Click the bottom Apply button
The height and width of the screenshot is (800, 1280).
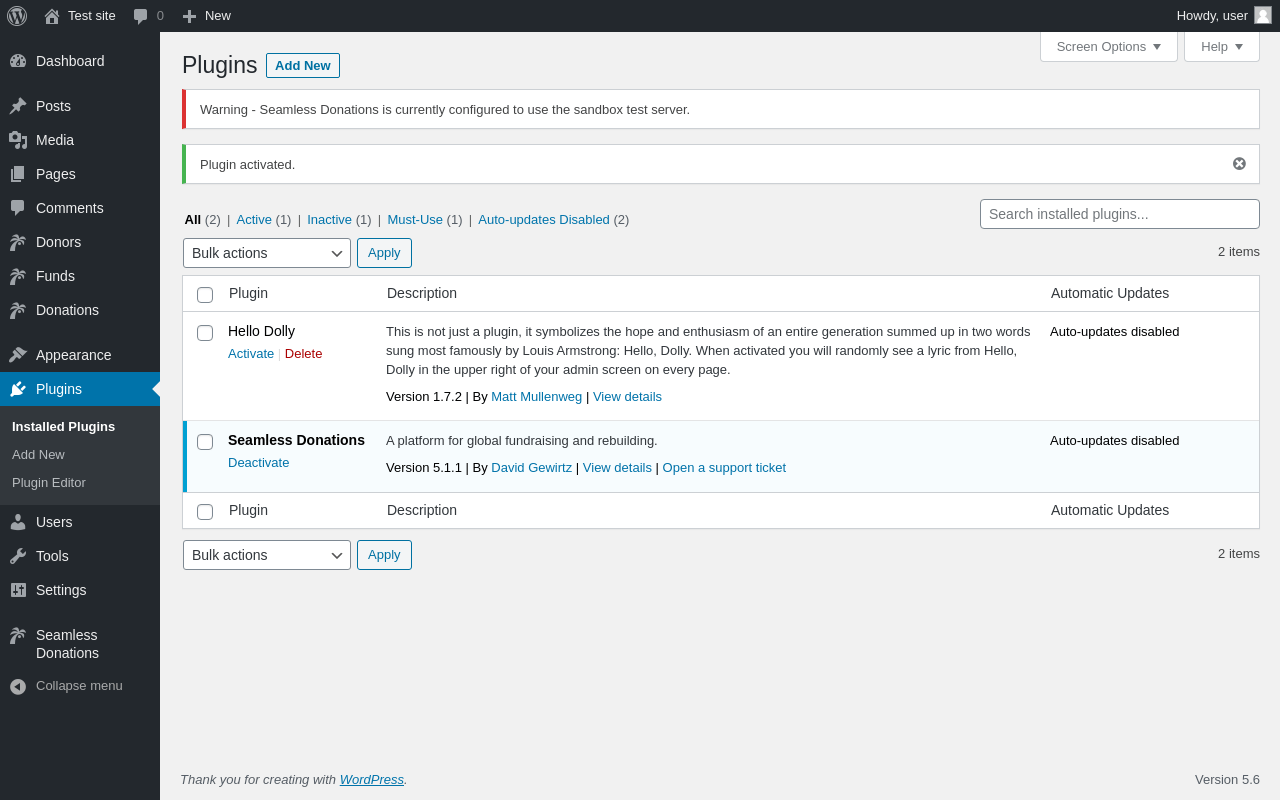pos(384,555)
